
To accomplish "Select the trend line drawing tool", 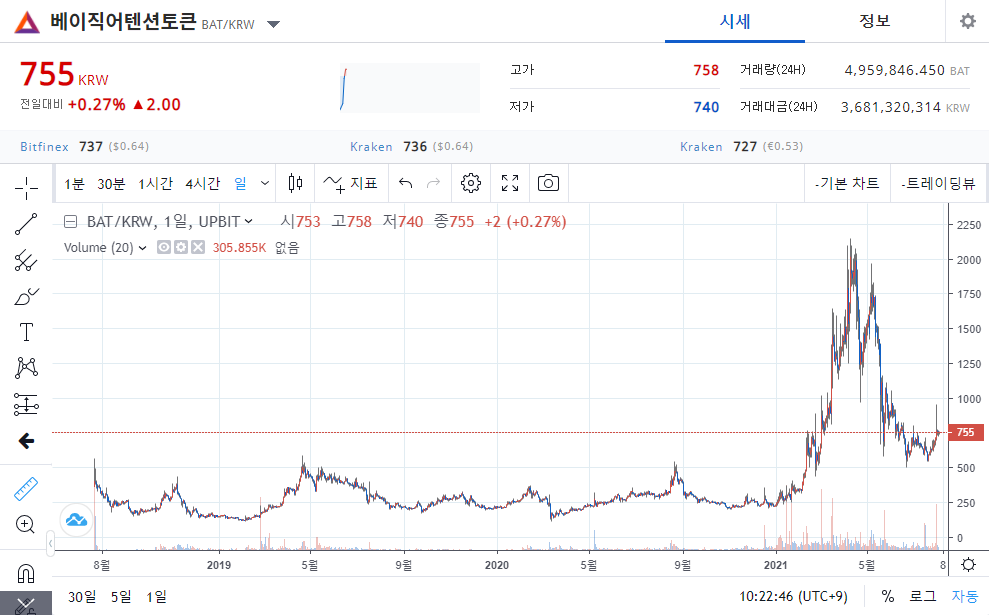I will [x=26, y=224].
